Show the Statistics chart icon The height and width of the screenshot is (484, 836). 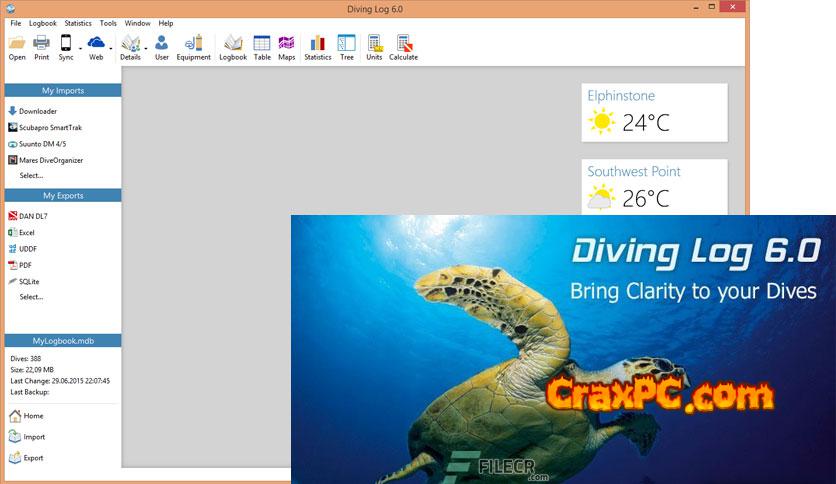(x=317, y=47)
